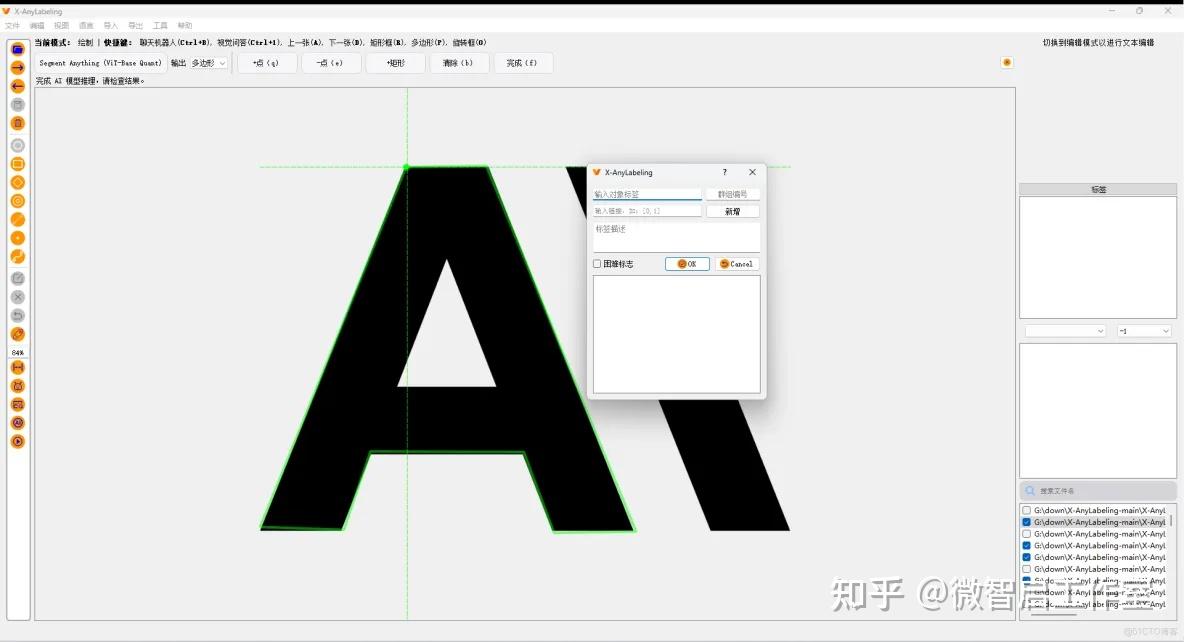This screenshot has height=642, width=1184.
Task: Open the -1 value dropdown in the right panel
Action: pyautogui.click(x=1144, y=330)
